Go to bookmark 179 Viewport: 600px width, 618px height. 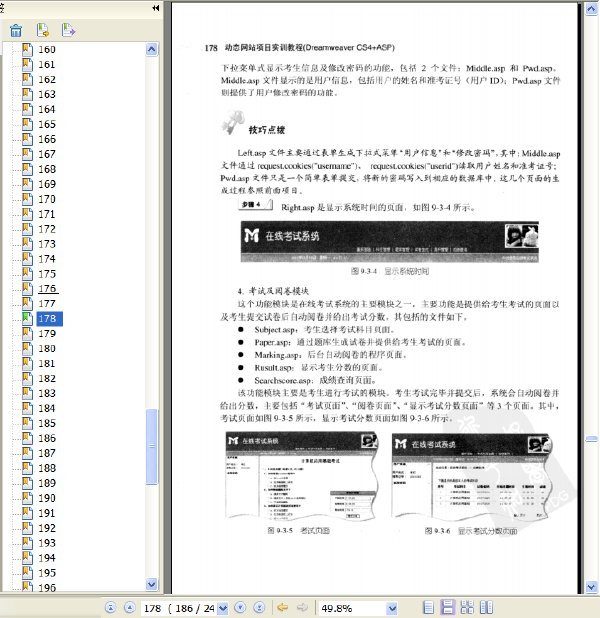(x=47, y=333)
